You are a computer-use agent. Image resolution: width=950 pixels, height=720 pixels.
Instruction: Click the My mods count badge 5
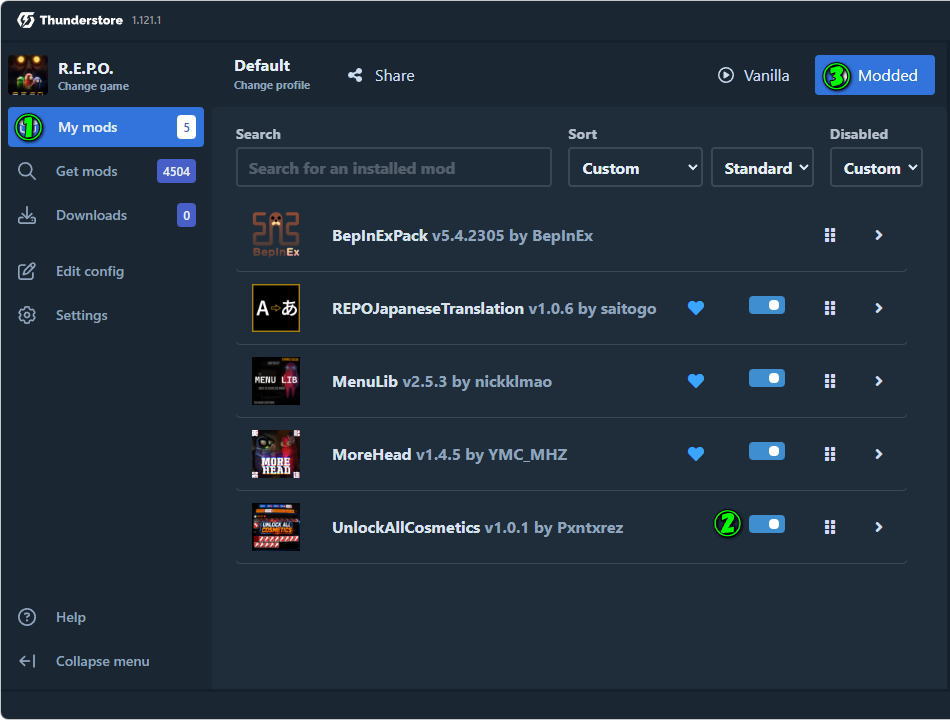186,127
